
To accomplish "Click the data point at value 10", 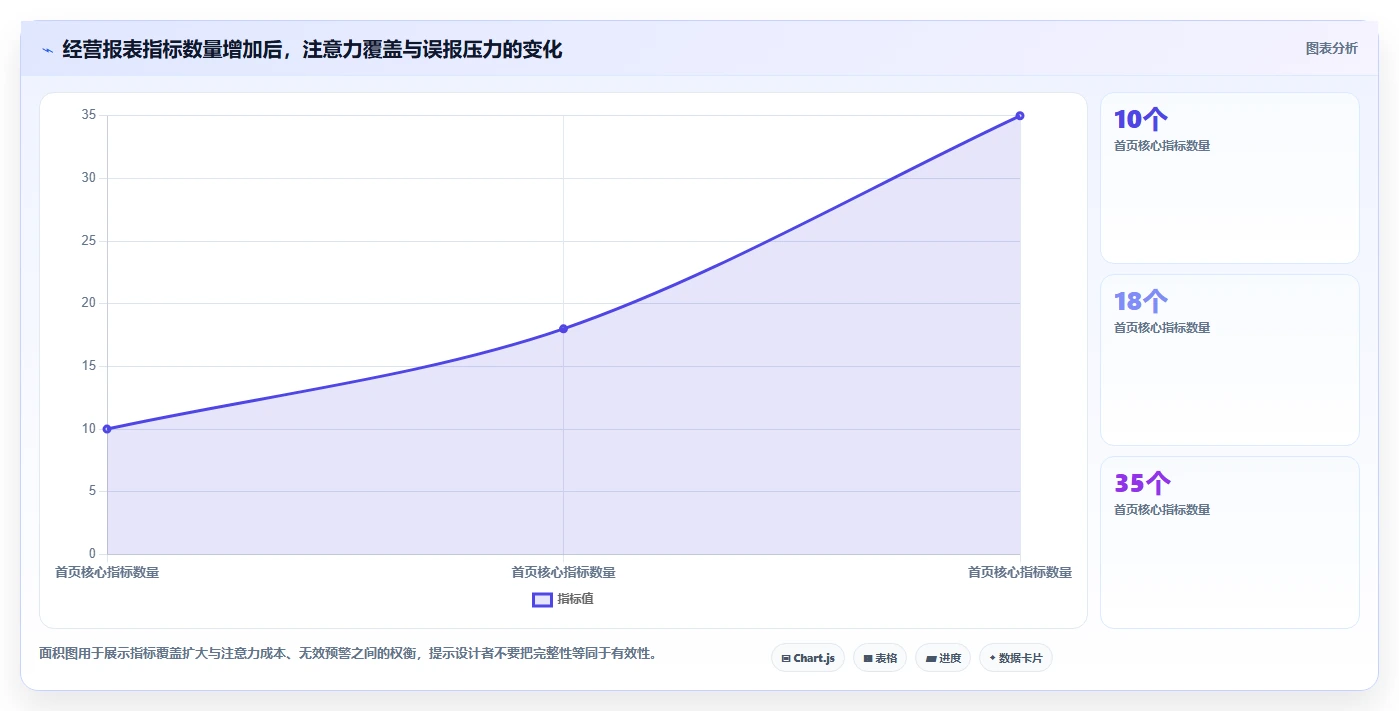I will tap(107, 429).
